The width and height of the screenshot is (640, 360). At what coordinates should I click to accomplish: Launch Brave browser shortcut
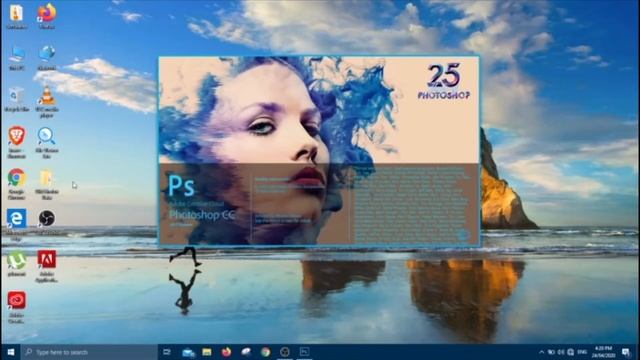coord(16,142)
